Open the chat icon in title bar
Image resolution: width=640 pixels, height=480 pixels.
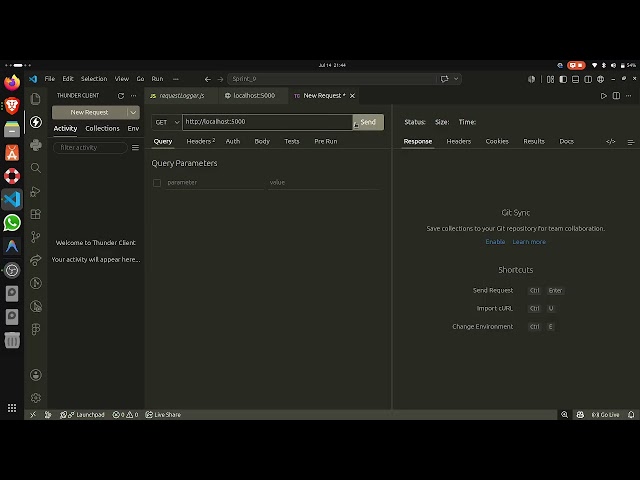444,79
